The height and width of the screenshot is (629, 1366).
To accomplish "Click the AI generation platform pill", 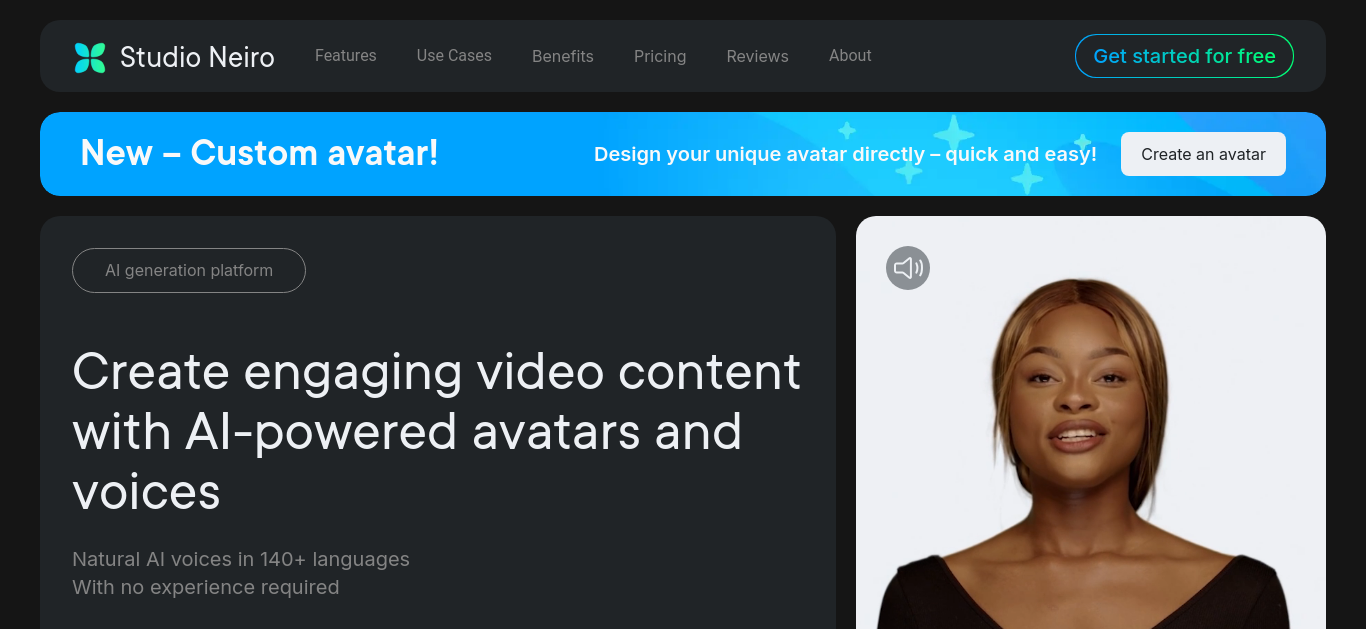I will tap(189, 270).
